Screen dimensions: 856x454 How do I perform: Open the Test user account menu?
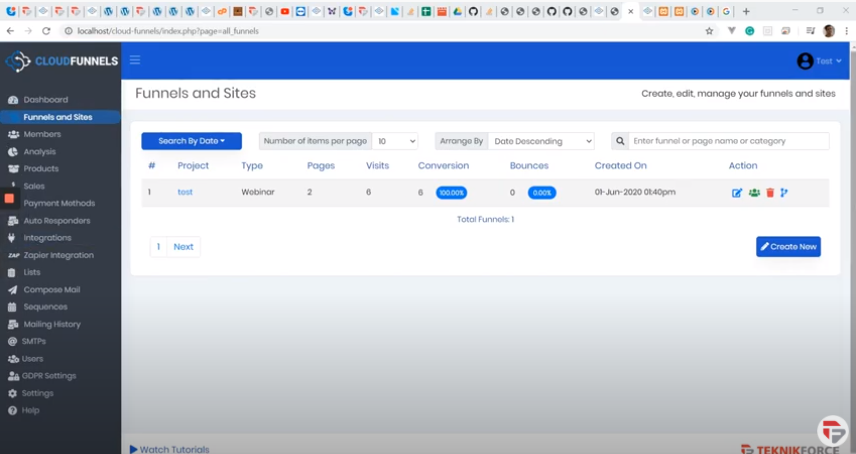(x=819, y=61)
